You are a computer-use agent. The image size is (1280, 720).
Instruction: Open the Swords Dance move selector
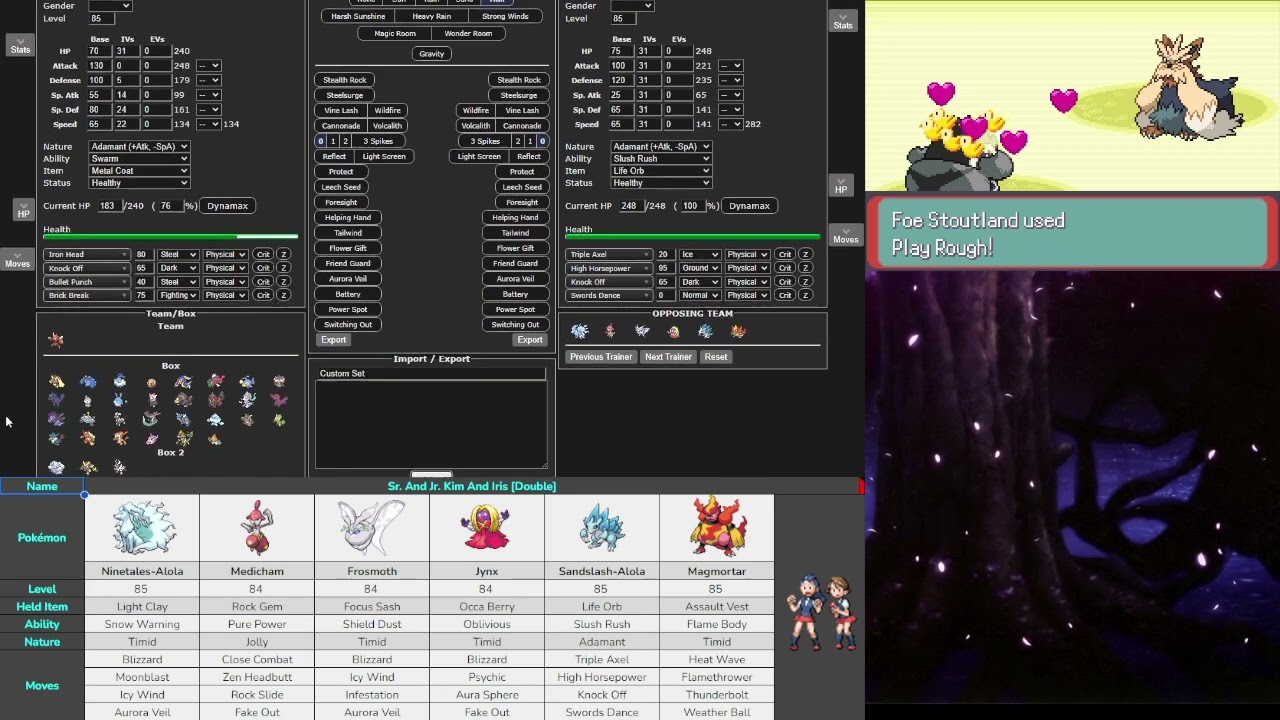tap(609, 295)
